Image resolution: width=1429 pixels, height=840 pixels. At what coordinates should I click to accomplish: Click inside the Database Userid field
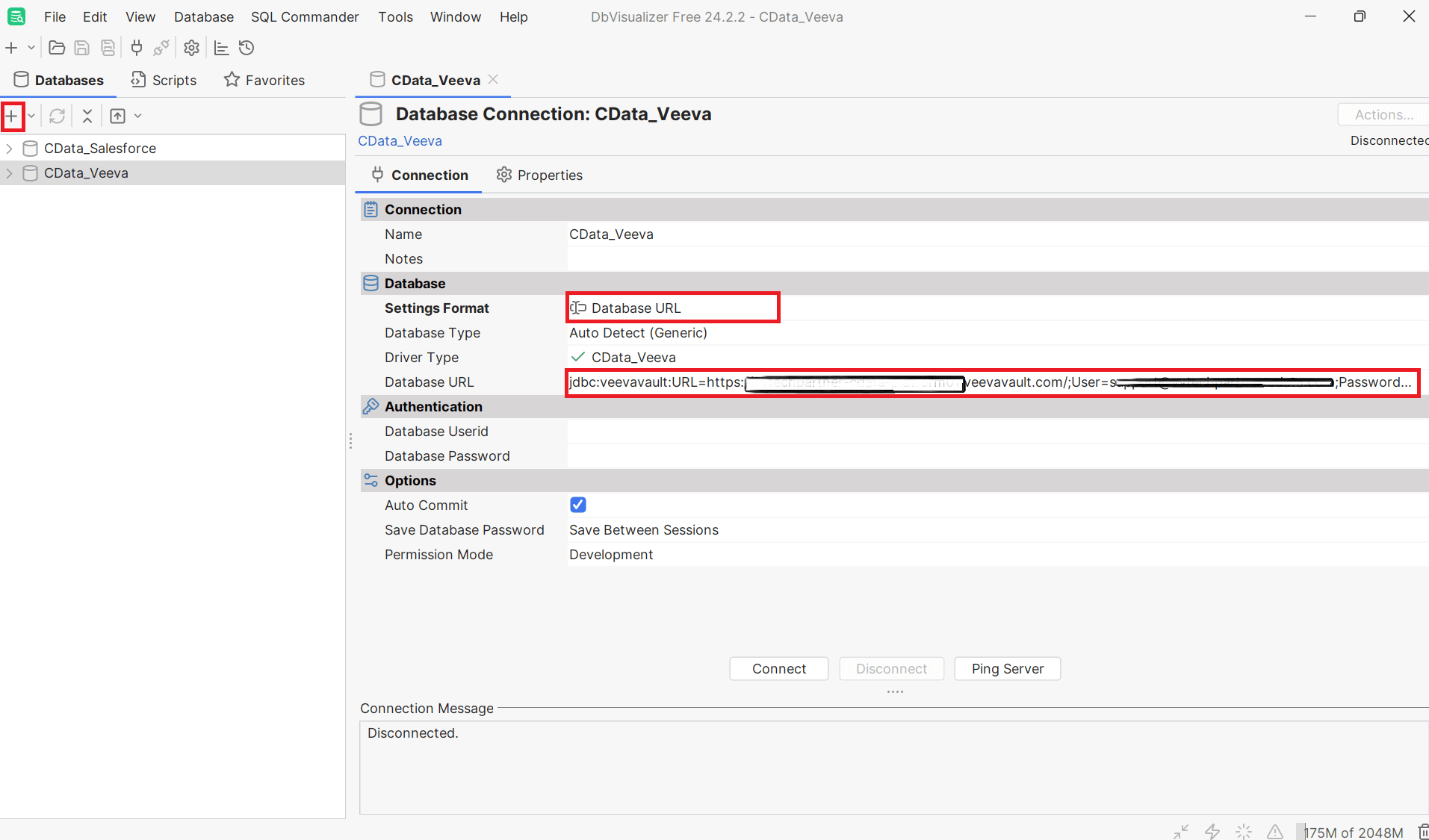[747, 431]
